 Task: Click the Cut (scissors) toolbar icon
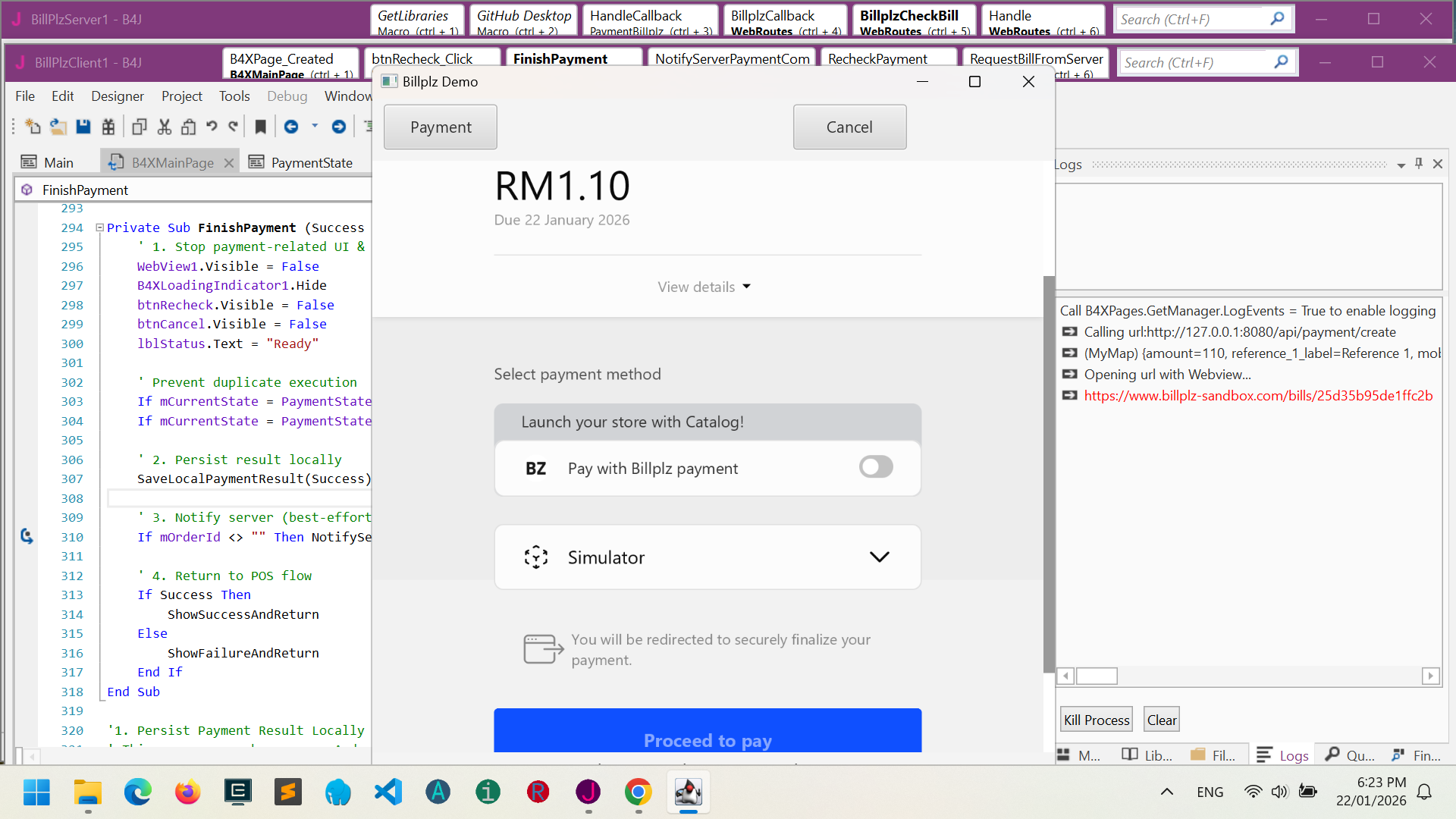[x=164, y=127]
